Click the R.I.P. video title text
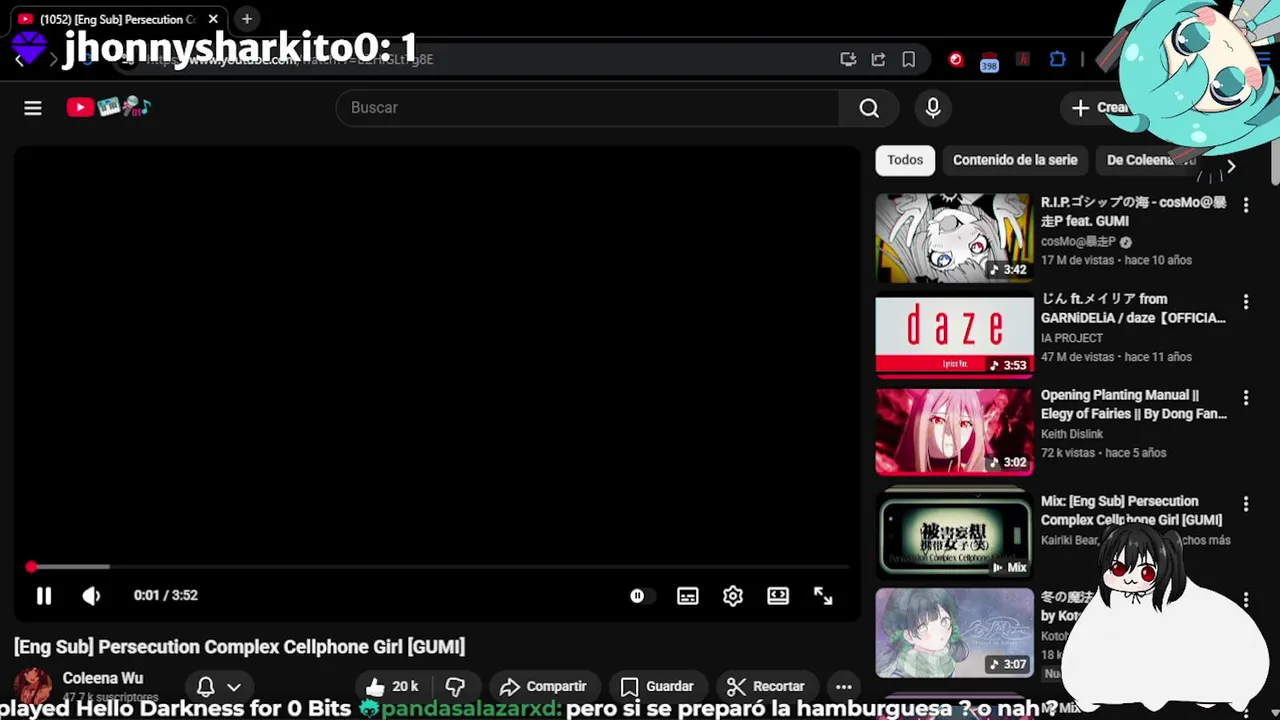 pyautogui.click(x=1133, y=212)
